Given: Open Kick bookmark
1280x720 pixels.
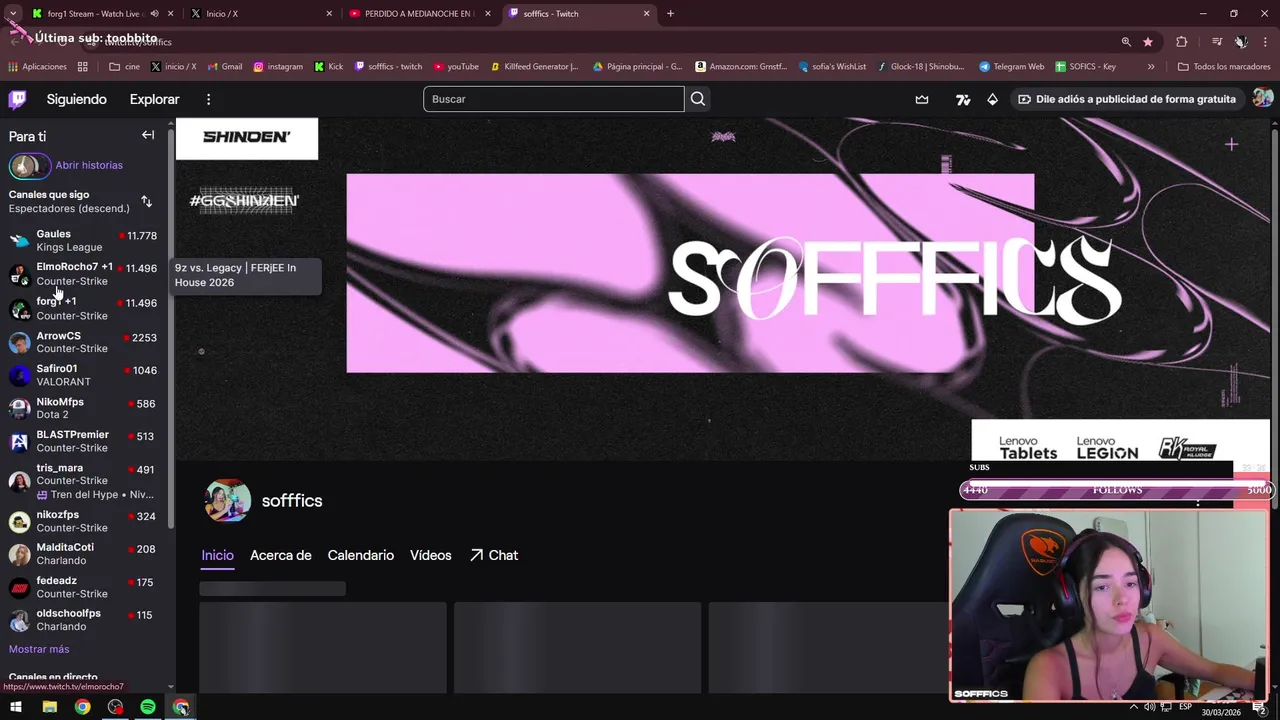Looking at the screenshot, I should (x=329, y=67).
